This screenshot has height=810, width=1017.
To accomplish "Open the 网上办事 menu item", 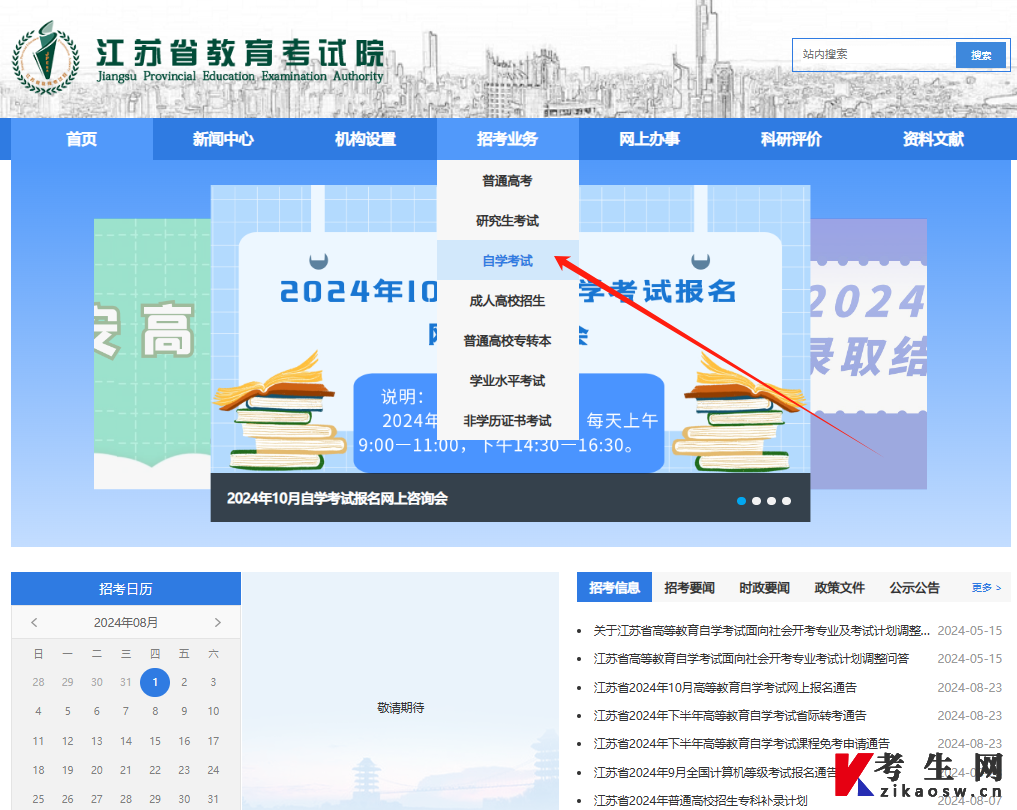I will (651, 139).
